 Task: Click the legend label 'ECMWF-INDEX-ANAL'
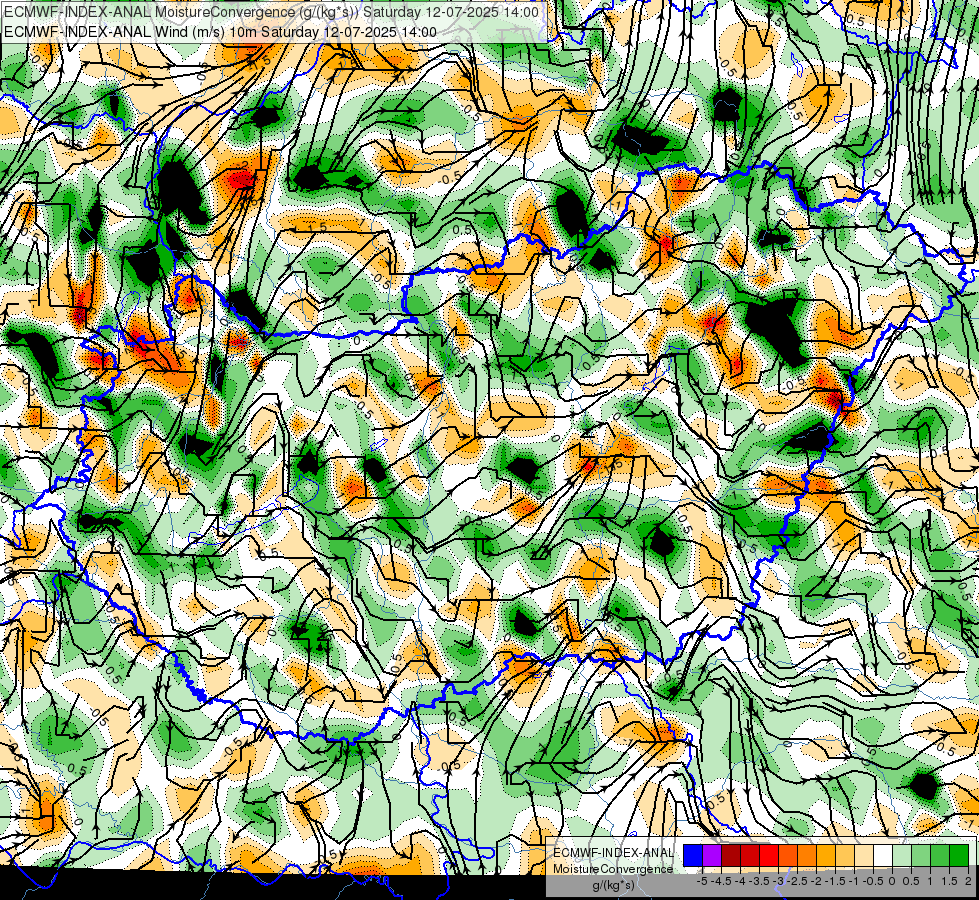[x=613, y=853]
